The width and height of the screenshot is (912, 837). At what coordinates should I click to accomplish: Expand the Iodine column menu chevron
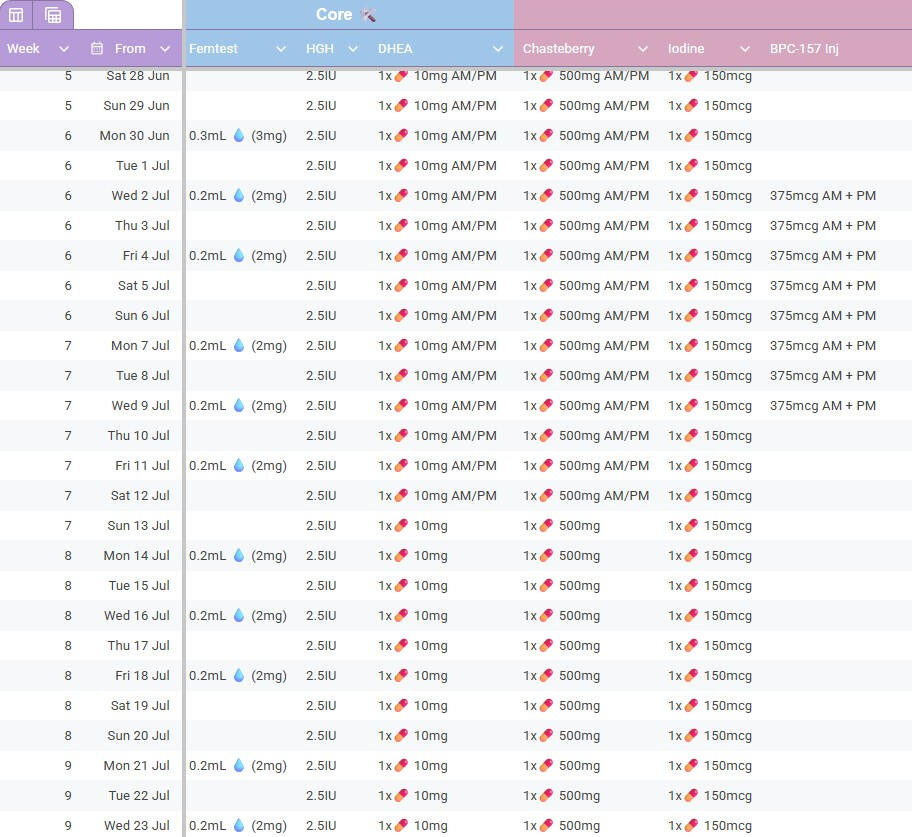(744, 49)
